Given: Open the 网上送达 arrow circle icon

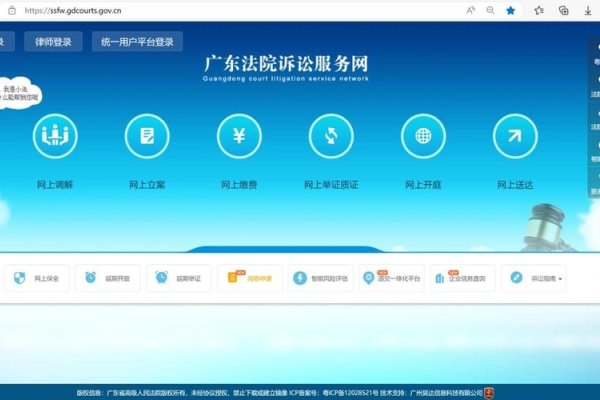Looking at the screenshot, I should click(515, 136).
